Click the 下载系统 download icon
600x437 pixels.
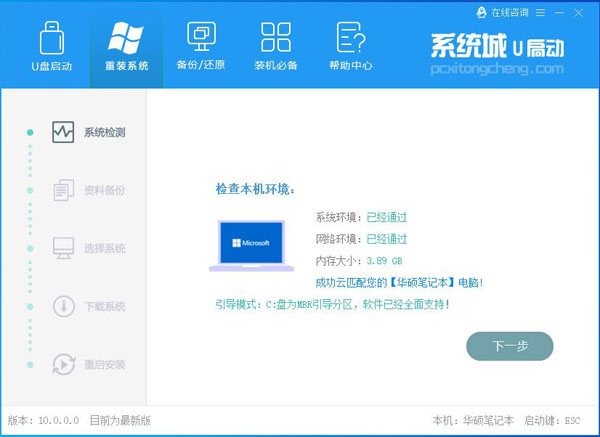(64, 306)
